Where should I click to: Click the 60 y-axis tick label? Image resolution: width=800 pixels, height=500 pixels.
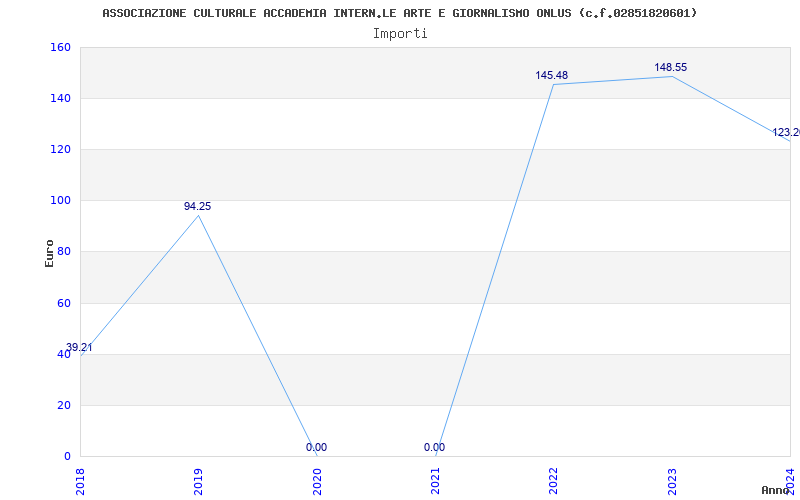click(63, 304)
